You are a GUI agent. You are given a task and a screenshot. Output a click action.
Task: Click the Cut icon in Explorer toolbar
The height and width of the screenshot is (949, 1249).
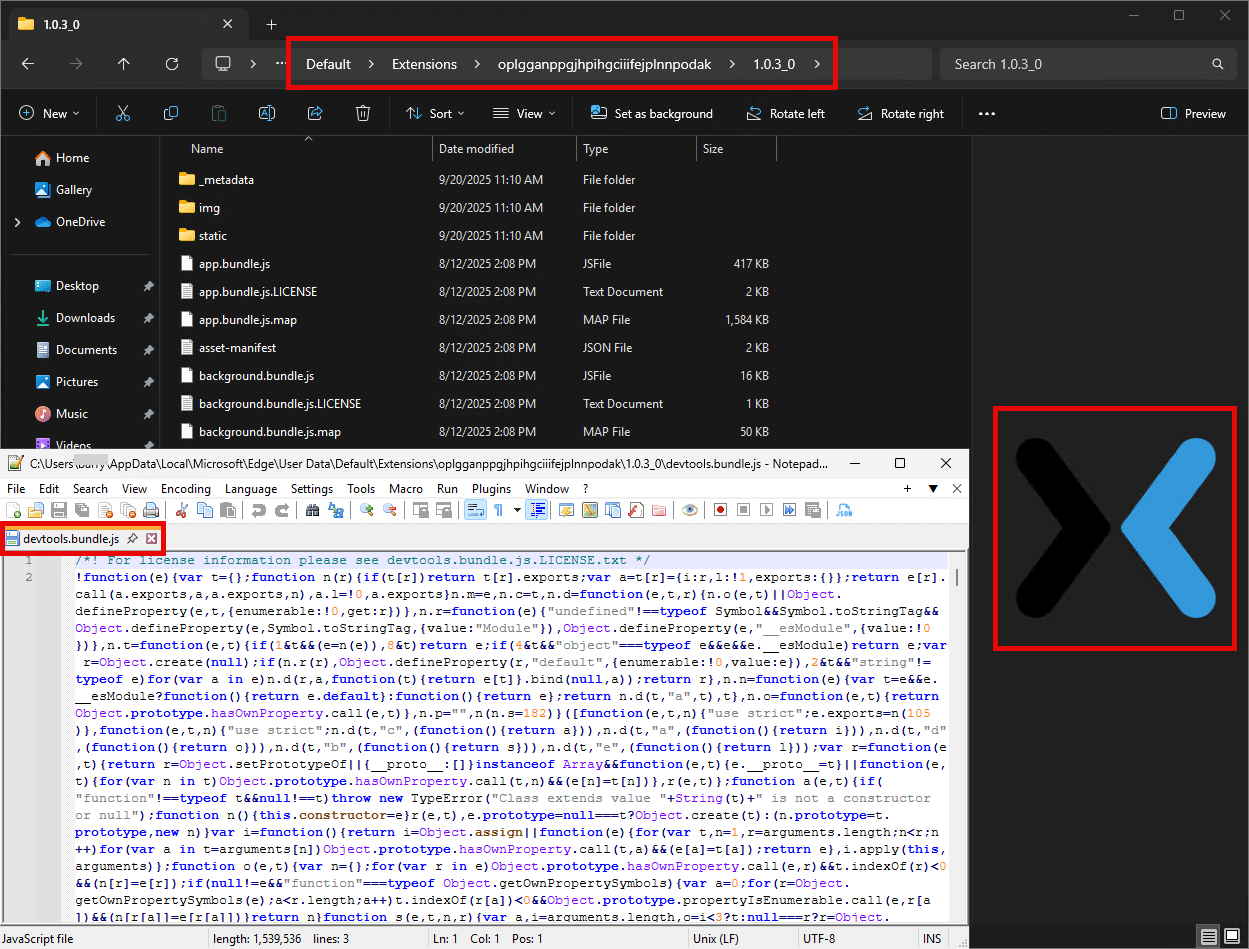pyautogui.click(x=123, y=113)
